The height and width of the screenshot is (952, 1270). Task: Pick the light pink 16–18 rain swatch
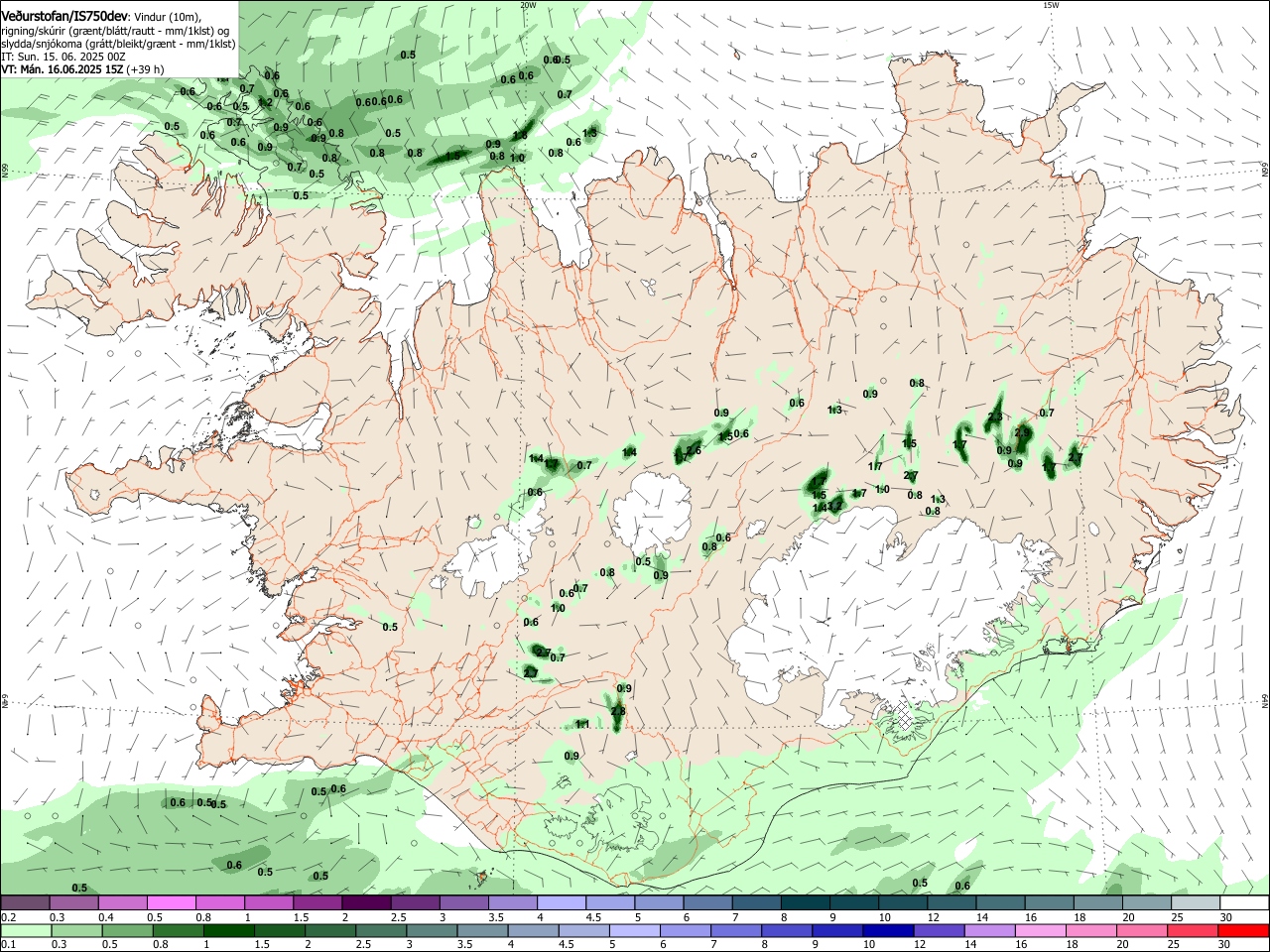point(1040,930)
